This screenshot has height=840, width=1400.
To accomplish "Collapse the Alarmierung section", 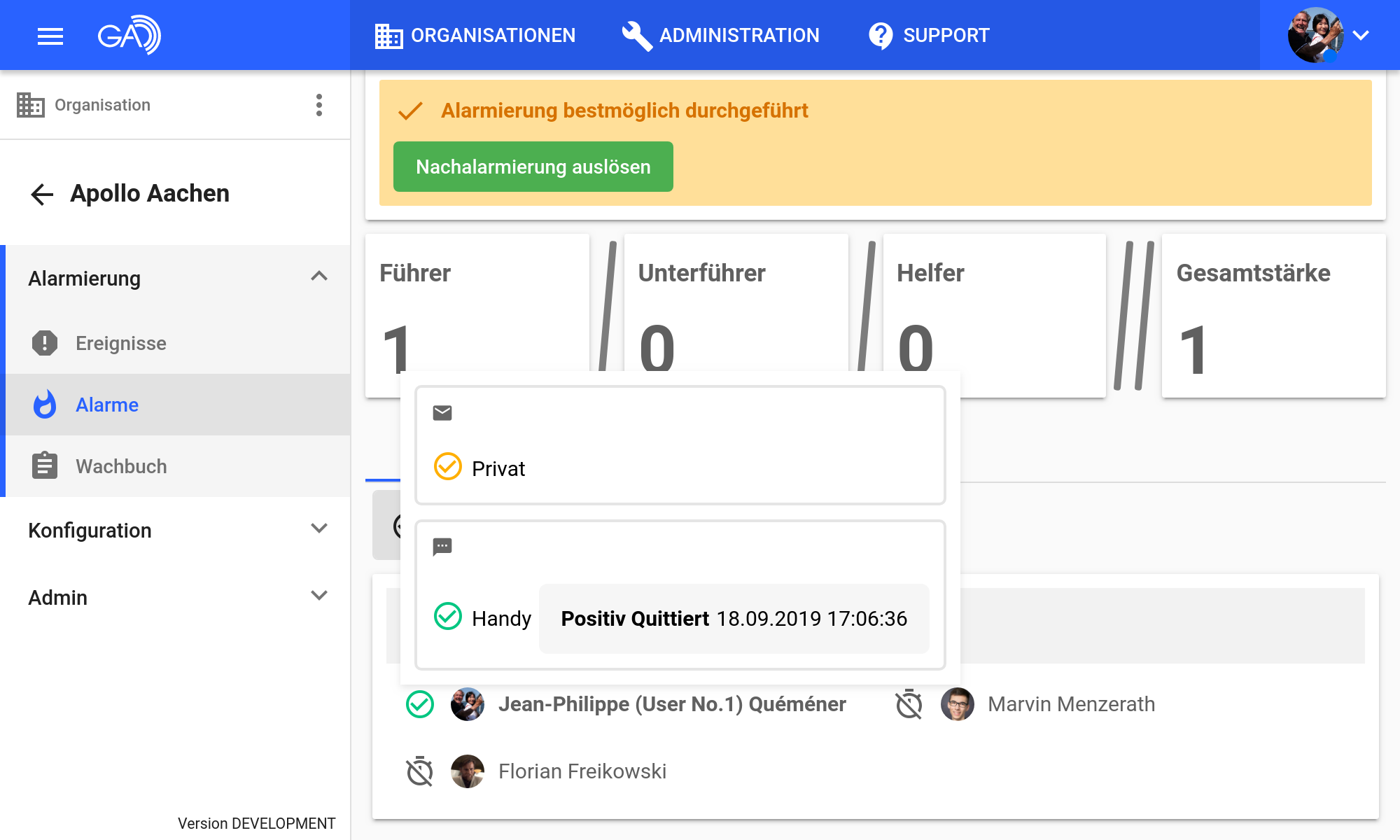I will 319,277.
